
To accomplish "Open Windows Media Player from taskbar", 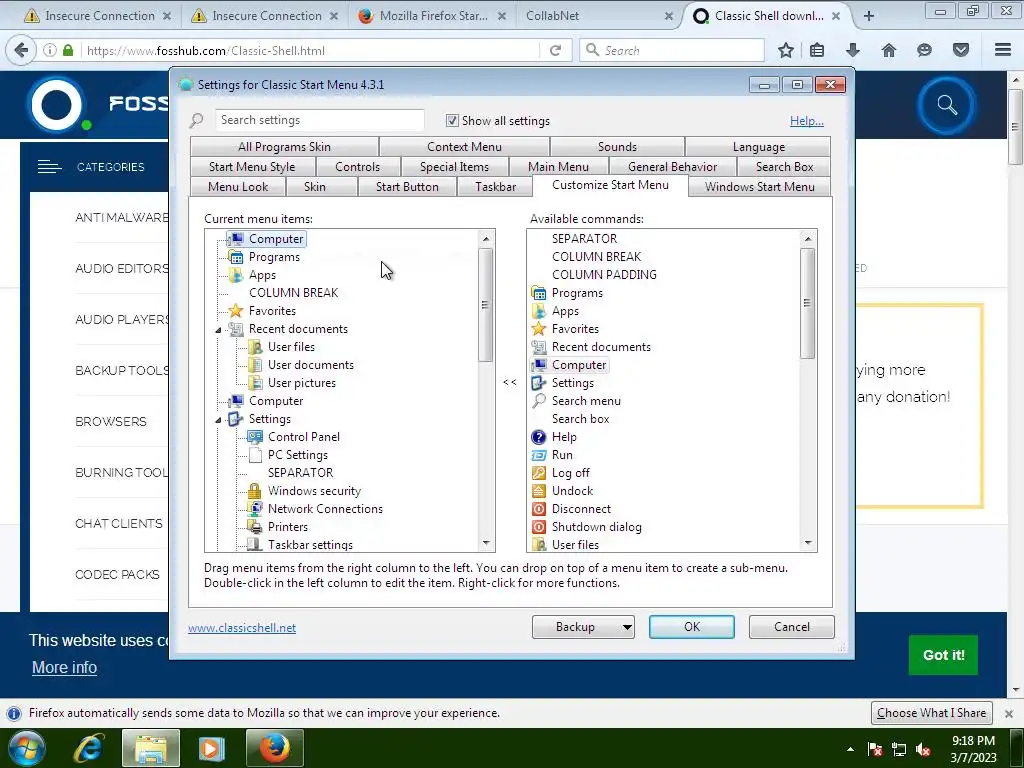I will click(x=211, y=748).
